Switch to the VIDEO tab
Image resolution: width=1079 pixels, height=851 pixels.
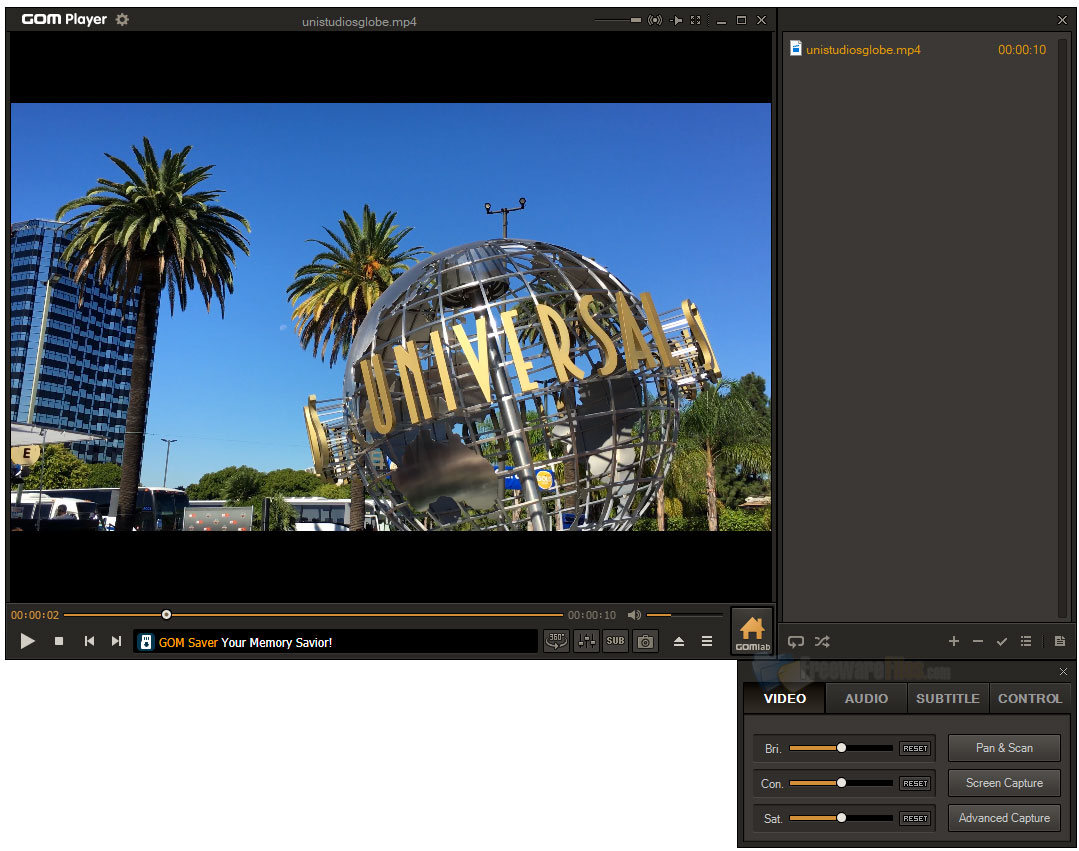tap(784, 698)
